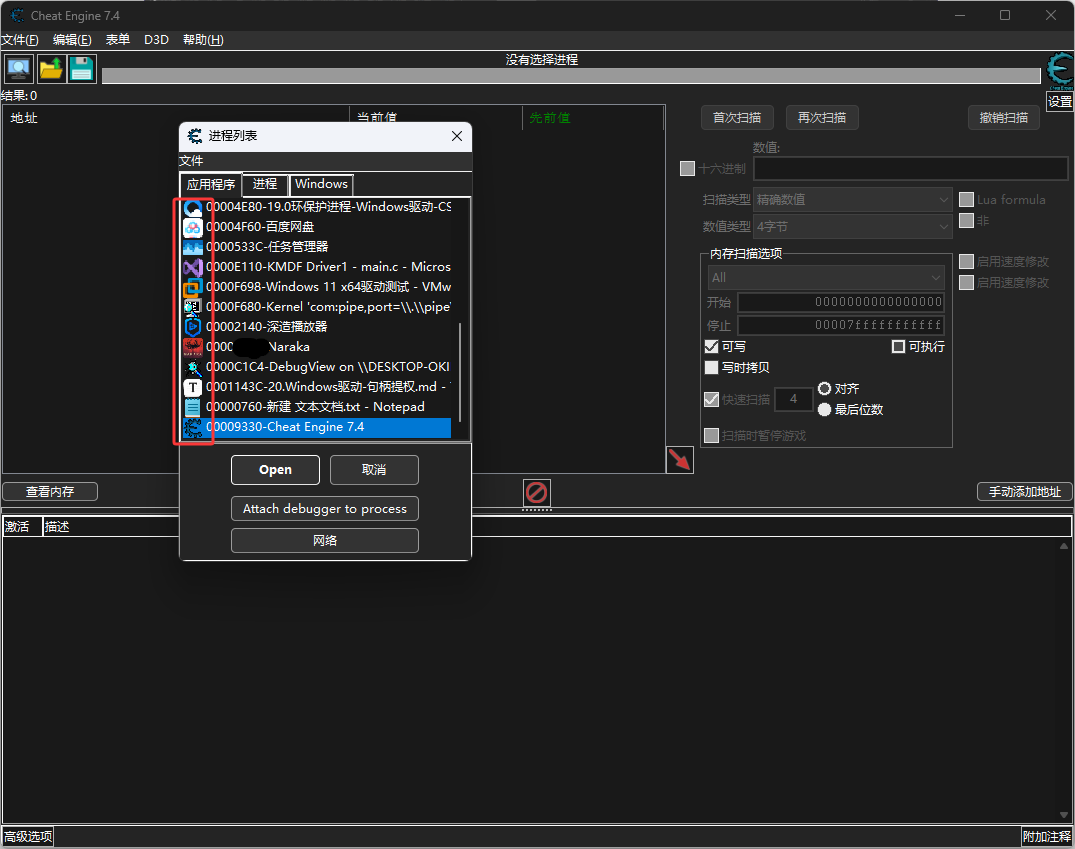
Task: Open the D3D menu
Action: pos(156,40)
